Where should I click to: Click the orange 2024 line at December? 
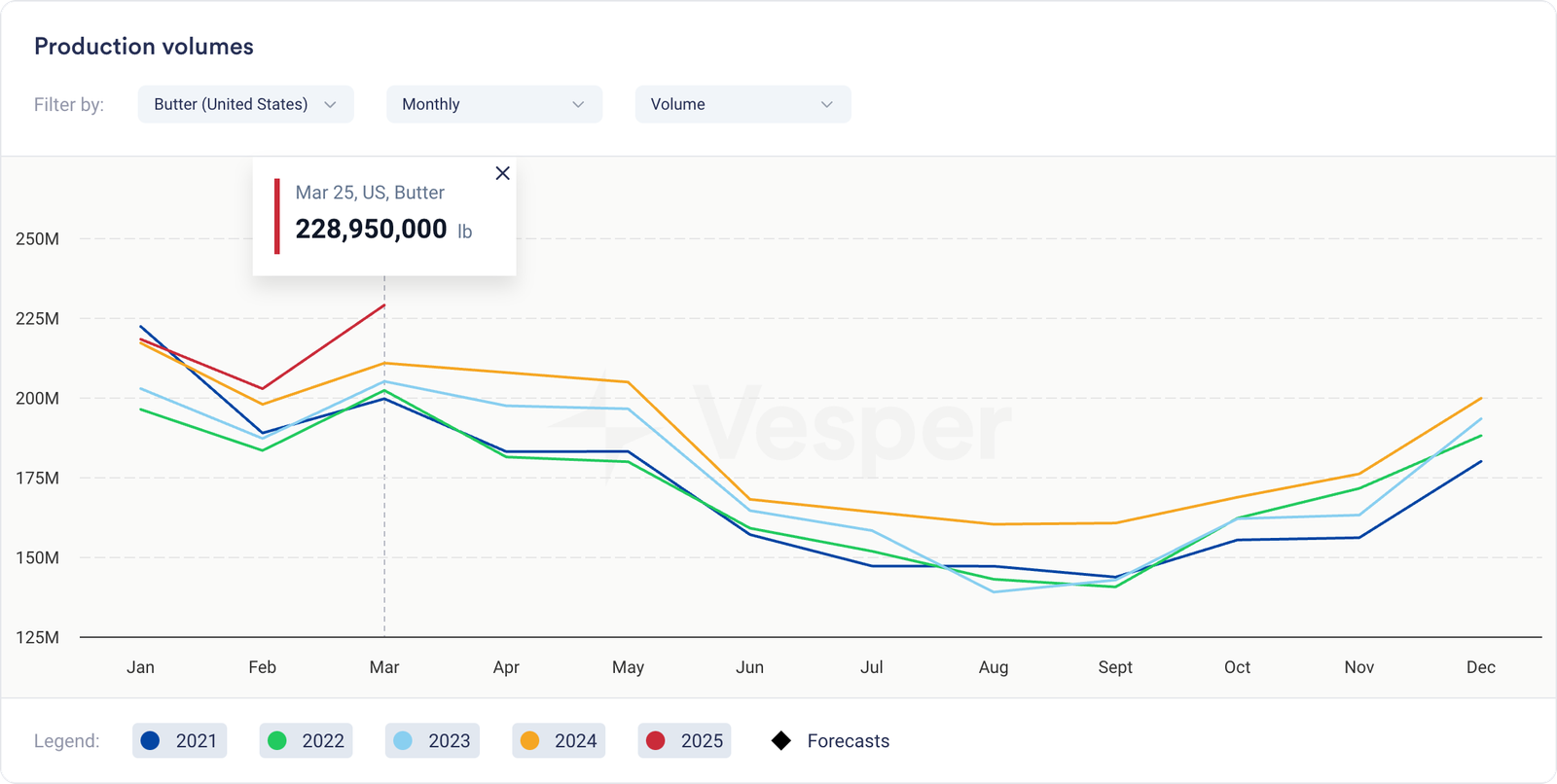pos(1480,399)
